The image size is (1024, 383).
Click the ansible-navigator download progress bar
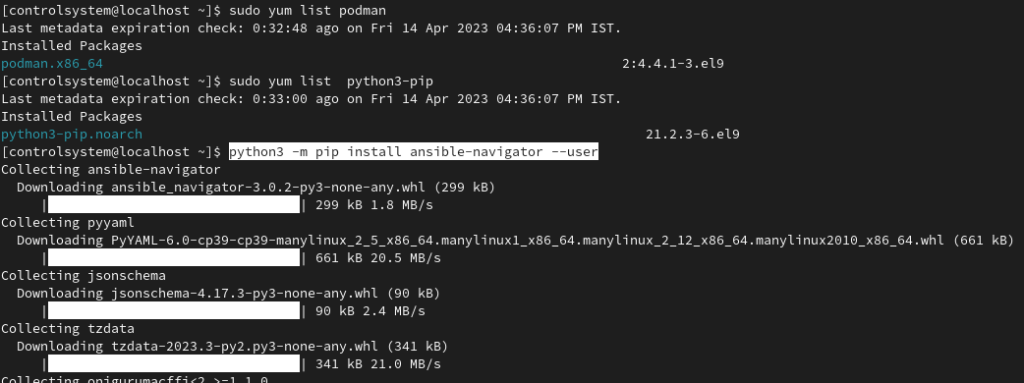click(174, 205)
